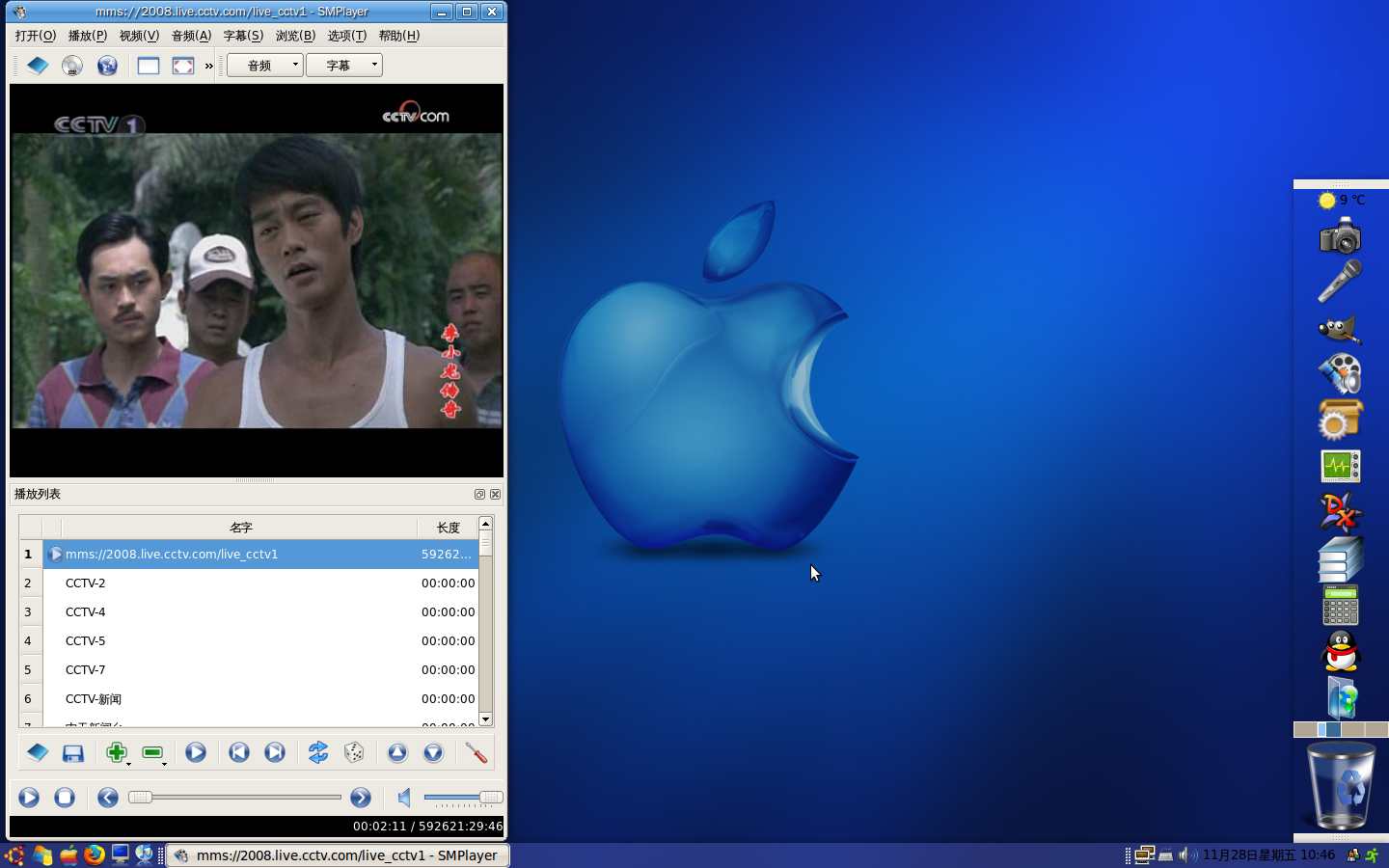Launch calculator icon in dock
The image size is (1389, 868).
coord(1341,606)
